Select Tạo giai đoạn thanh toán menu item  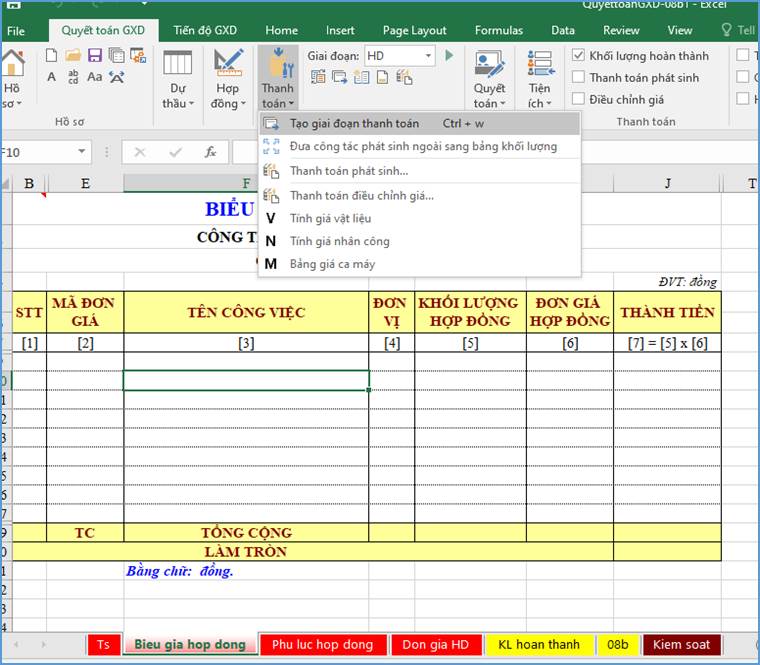pos(354,123)
